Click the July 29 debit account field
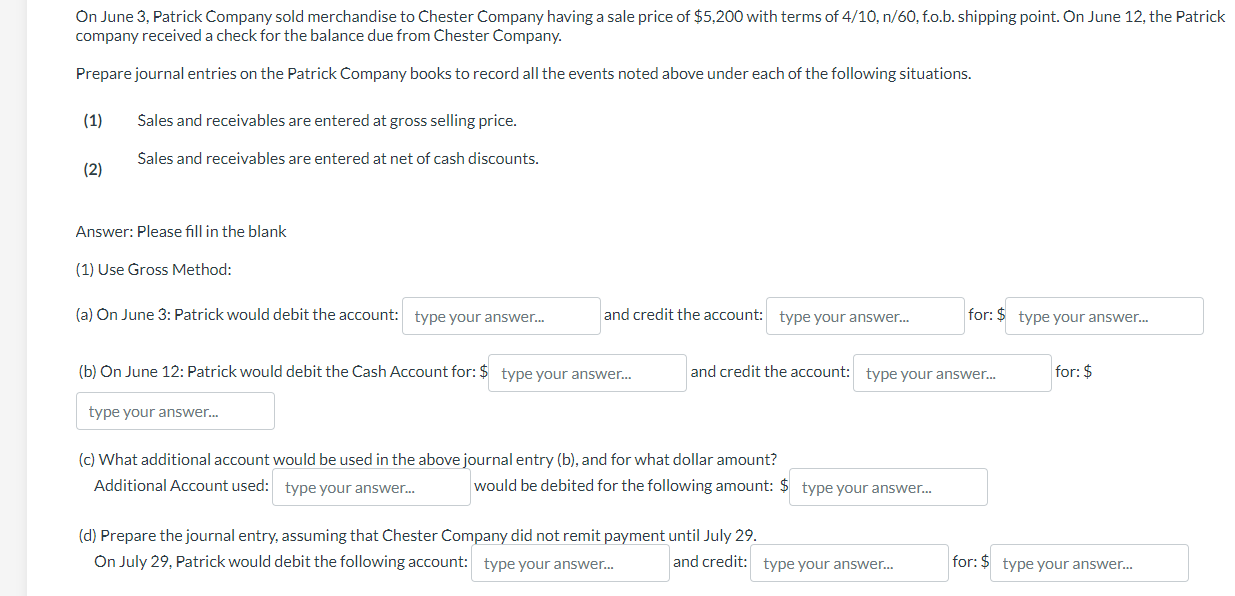The image size is (1235, 596). click(570, 563)
